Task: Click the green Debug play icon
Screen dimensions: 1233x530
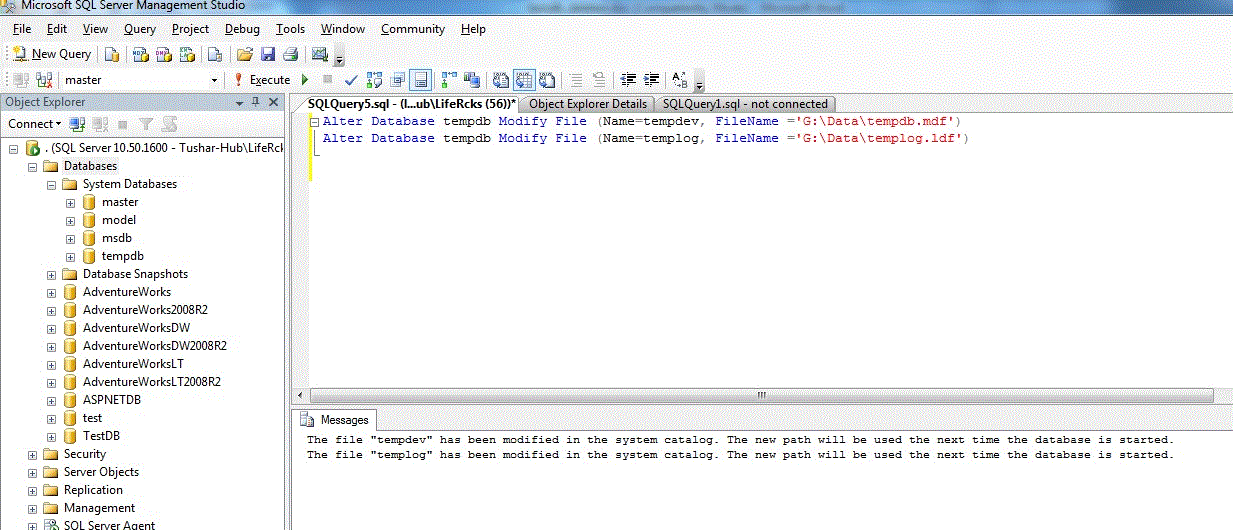Action: (x=304, y=80)
